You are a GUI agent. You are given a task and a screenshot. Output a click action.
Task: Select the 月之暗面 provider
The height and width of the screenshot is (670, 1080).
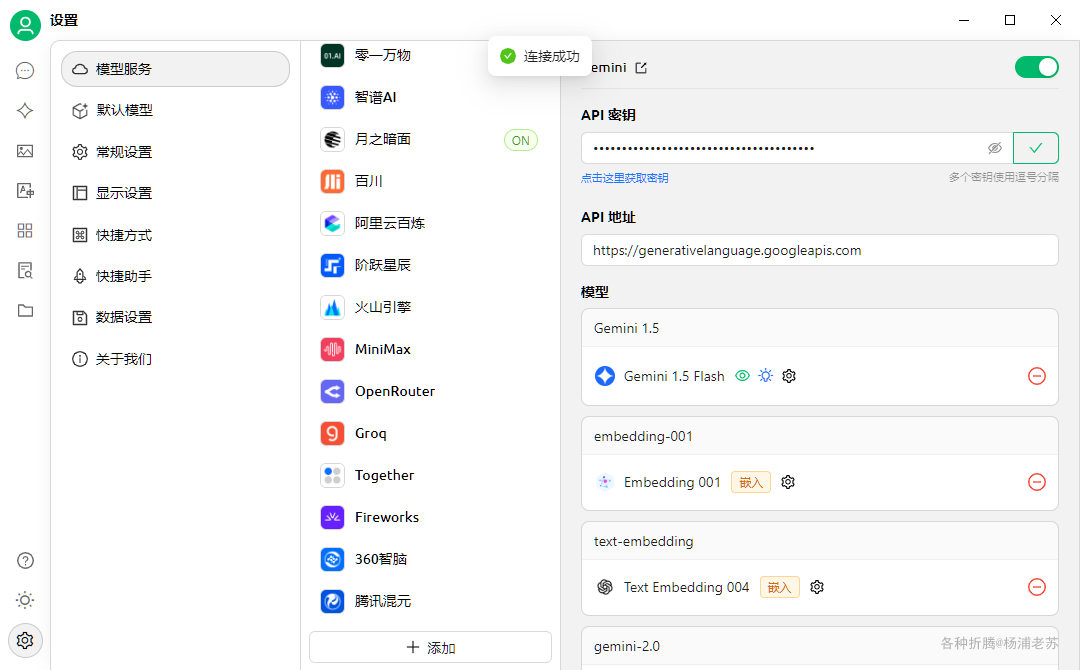coord(430,139)
